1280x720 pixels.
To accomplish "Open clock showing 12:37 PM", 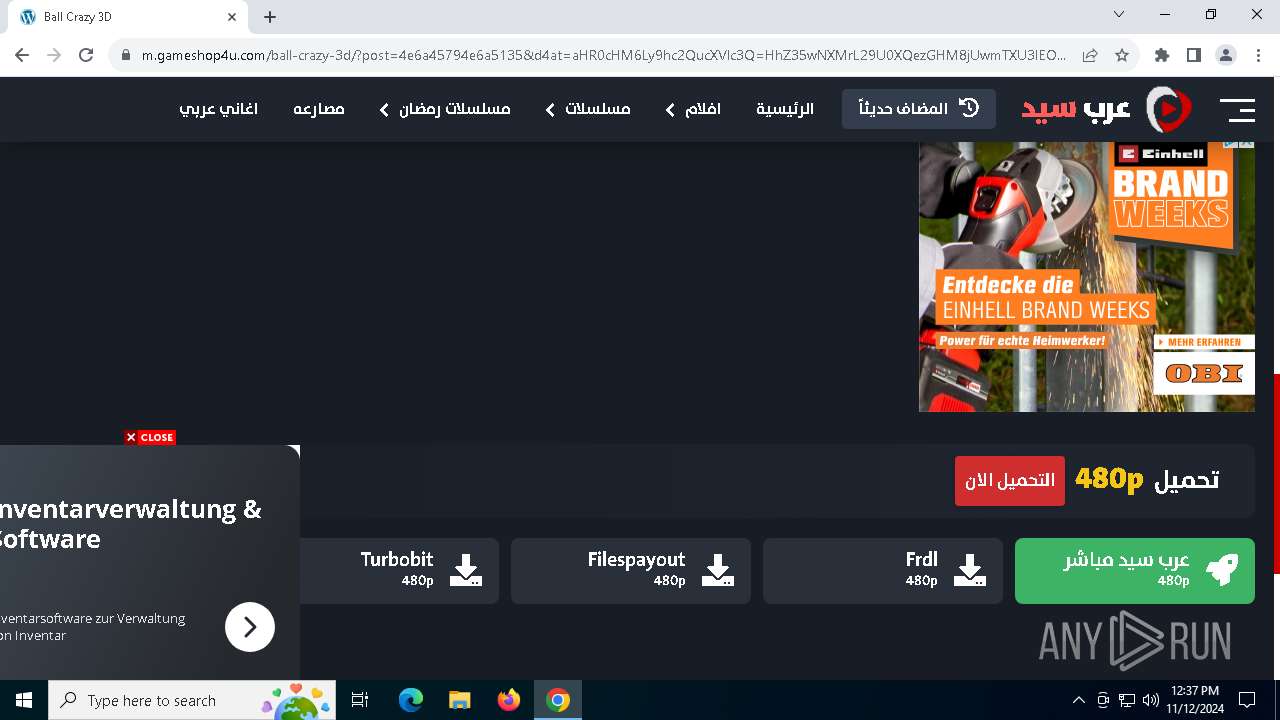I will click(x=1196, y=700).
